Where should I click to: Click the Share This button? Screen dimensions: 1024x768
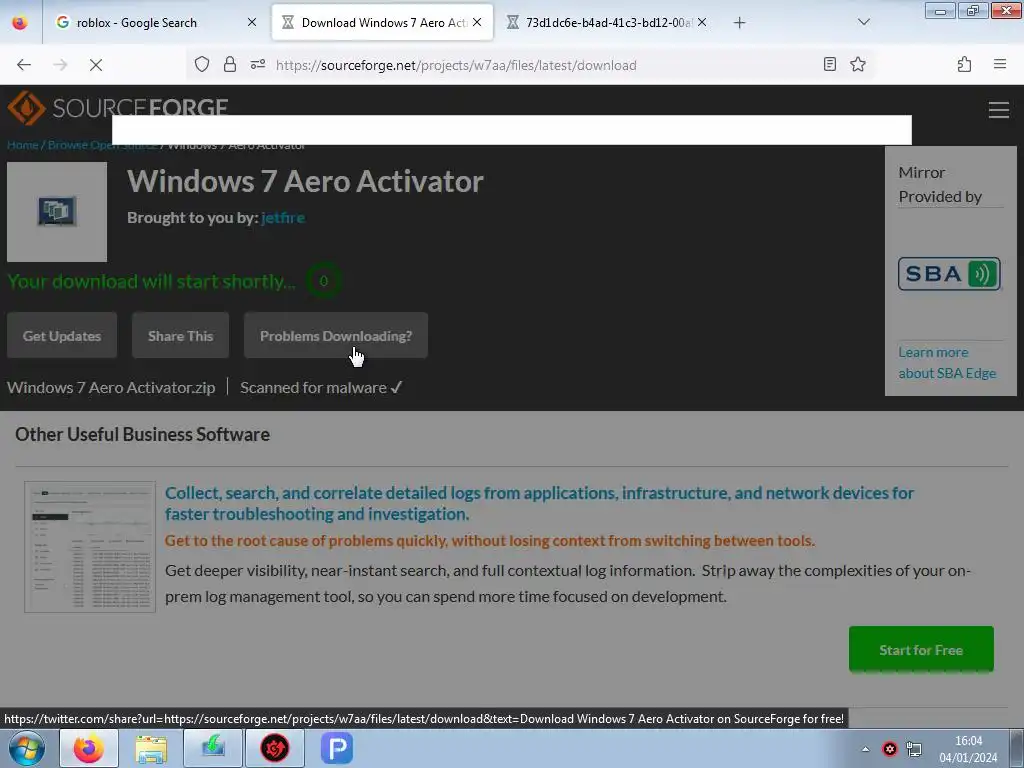tap(180, 336)
